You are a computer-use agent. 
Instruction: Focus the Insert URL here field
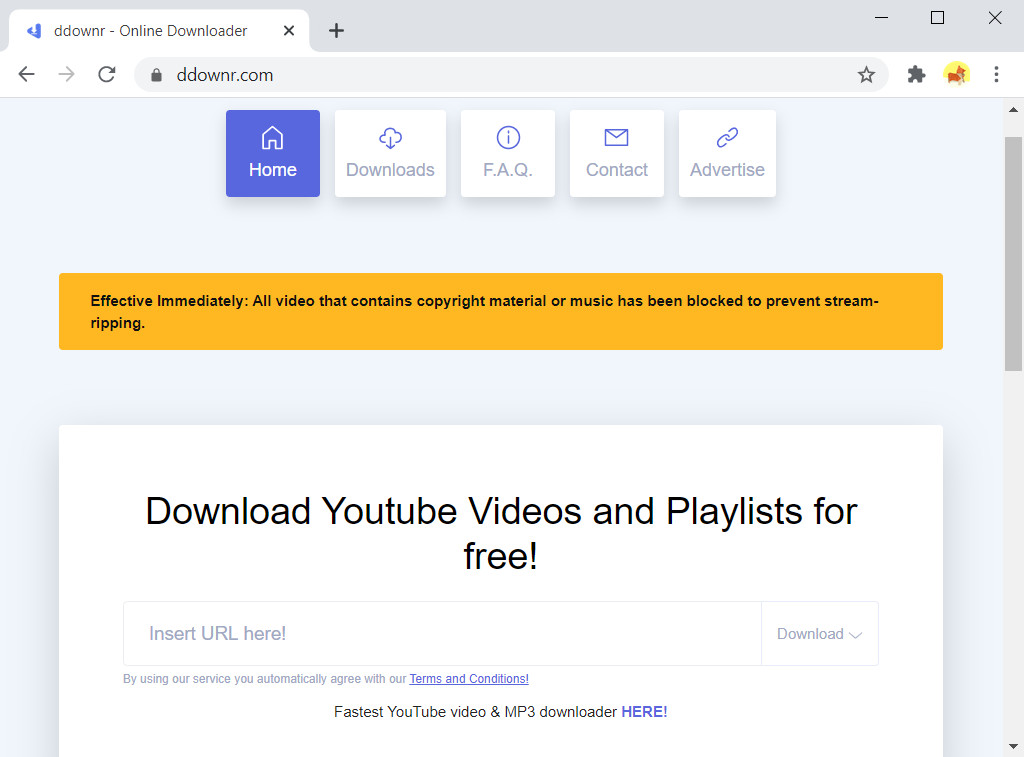442,634
